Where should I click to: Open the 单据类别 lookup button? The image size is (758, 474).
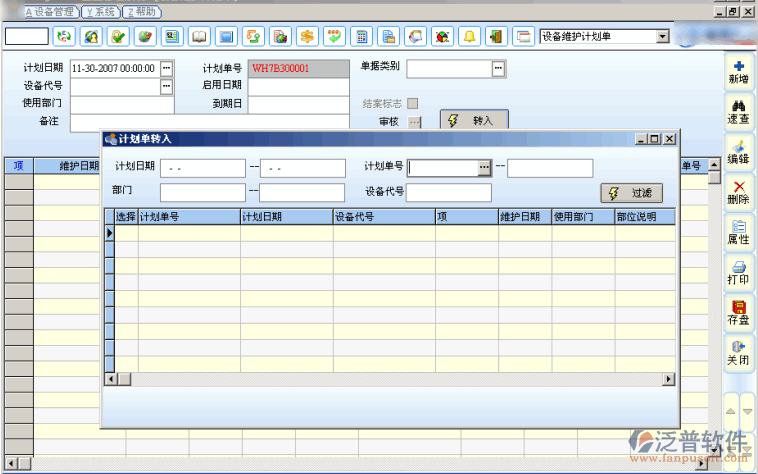pos(498,68)
